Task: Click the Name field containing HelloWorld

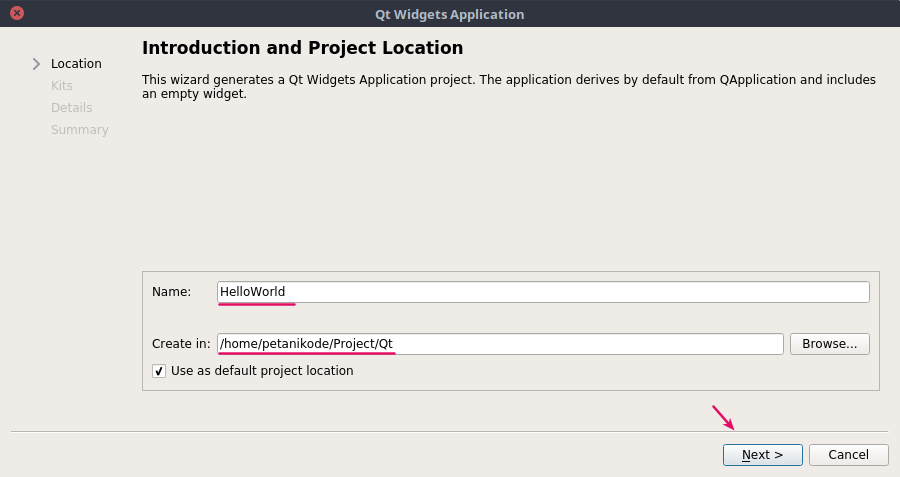Action: (543, 292)
